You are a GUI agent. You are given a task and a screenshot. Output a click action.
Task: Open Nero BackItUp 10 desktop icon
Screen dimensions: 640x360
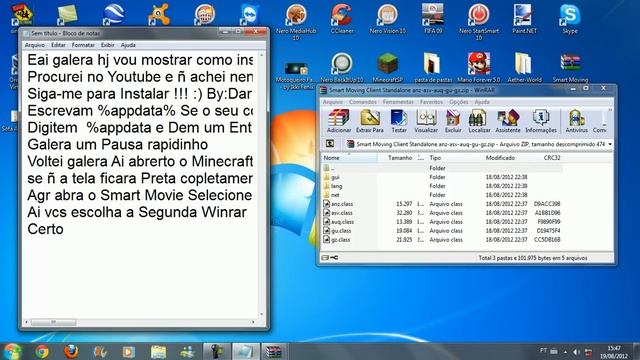pyautogui.click(x=342, y=68)
